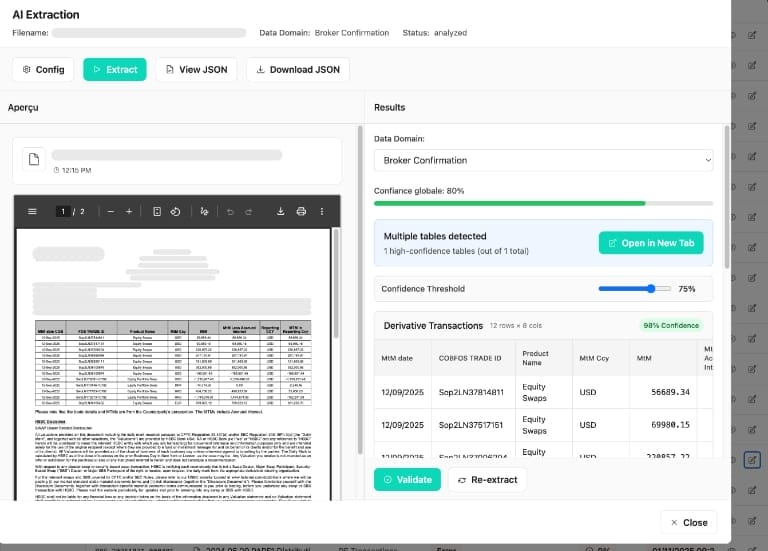Click the Results panel scrollbar
This screenshot has width=768, height=551.
pyautogui.click(x=726, y=196)
